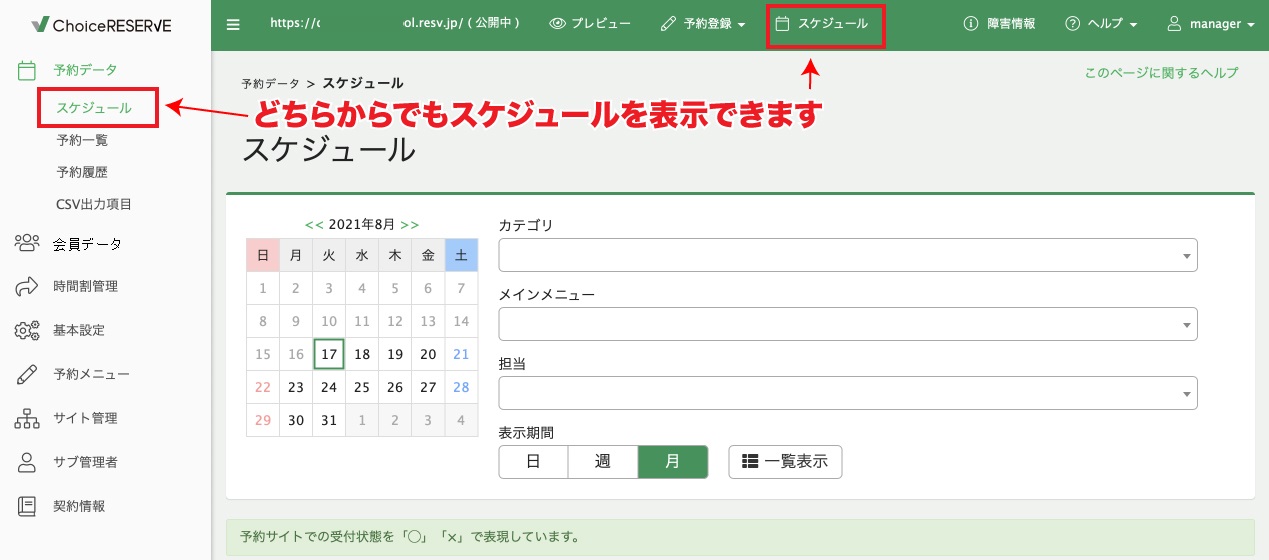Expand the 予約登録 menu
The width and height of the screenshot is (1269, 560).
pyautogui.click(x=703, y=24)
